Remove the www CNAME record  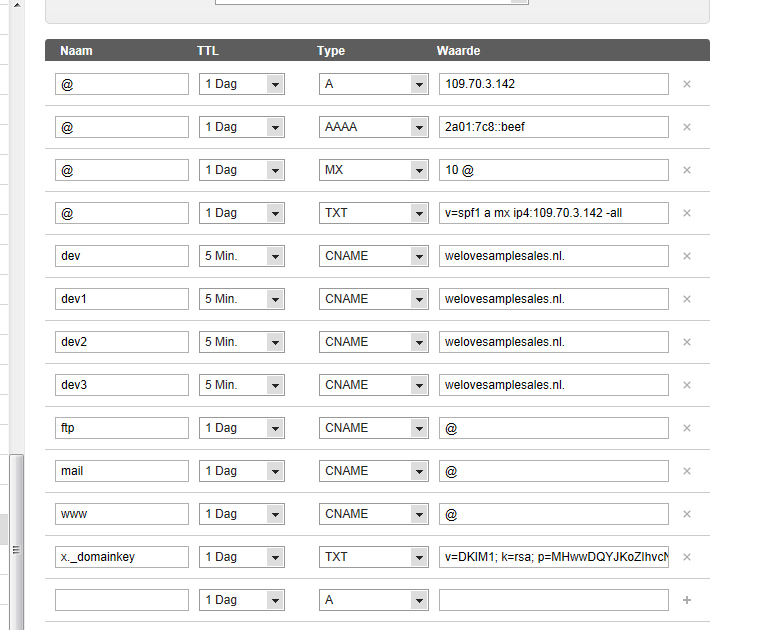tap(687, 514)
